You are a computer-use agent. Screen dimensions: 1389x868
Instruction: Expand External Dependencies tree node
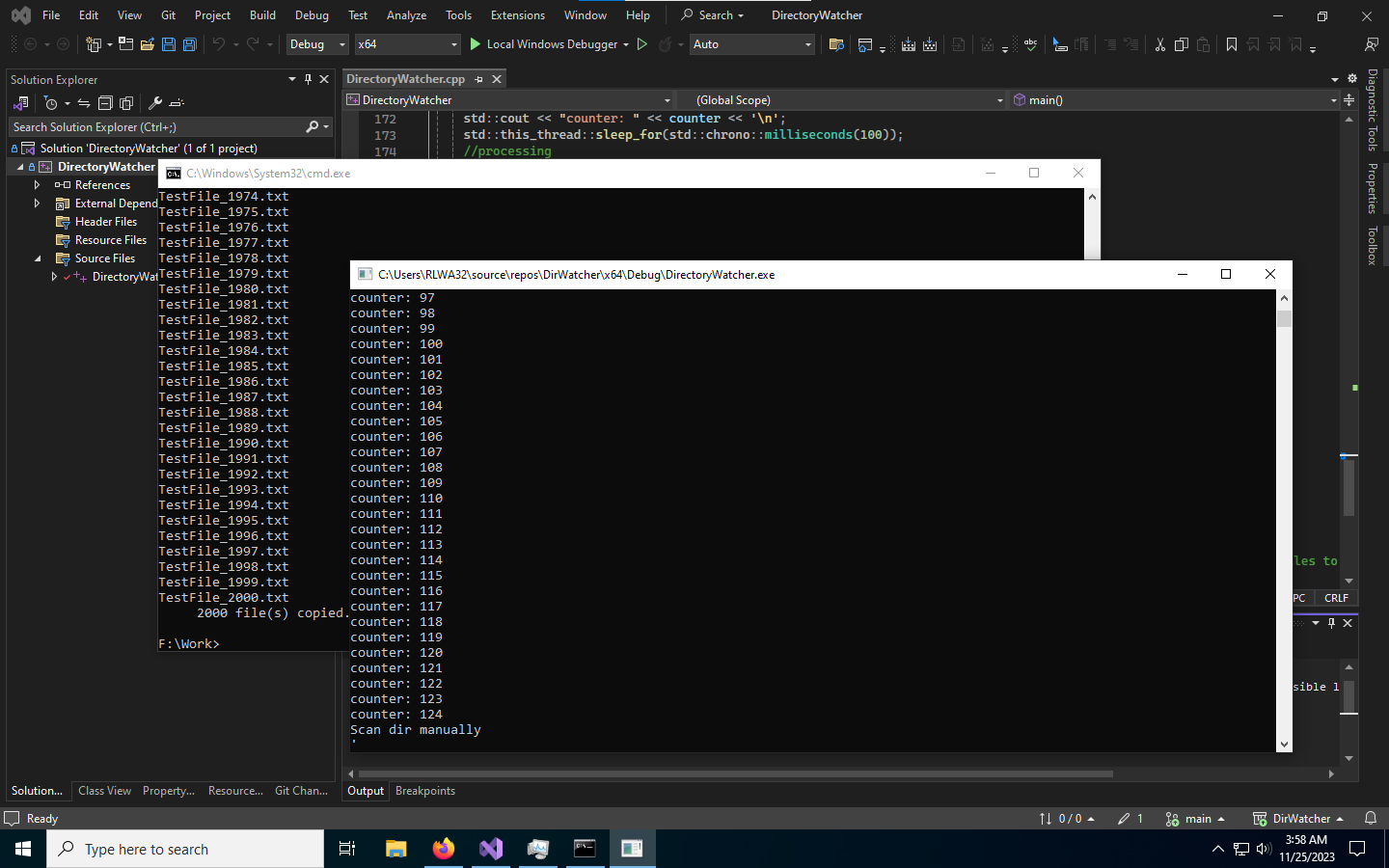click(x=37, y=203)
